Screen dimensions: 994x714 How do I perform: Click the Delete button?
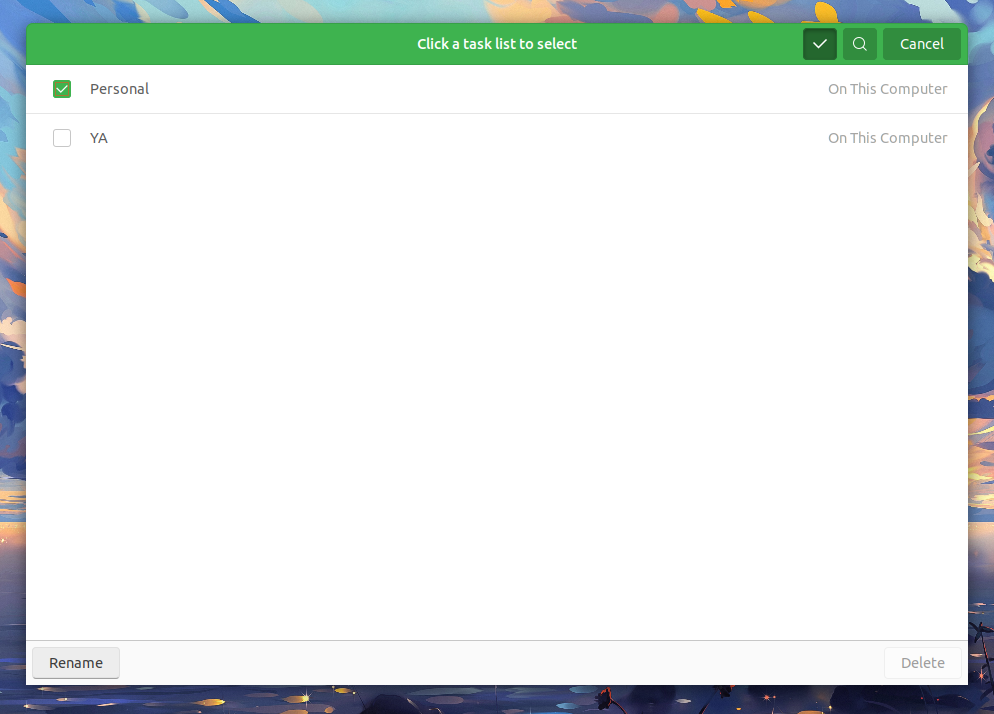coord(923,663)
